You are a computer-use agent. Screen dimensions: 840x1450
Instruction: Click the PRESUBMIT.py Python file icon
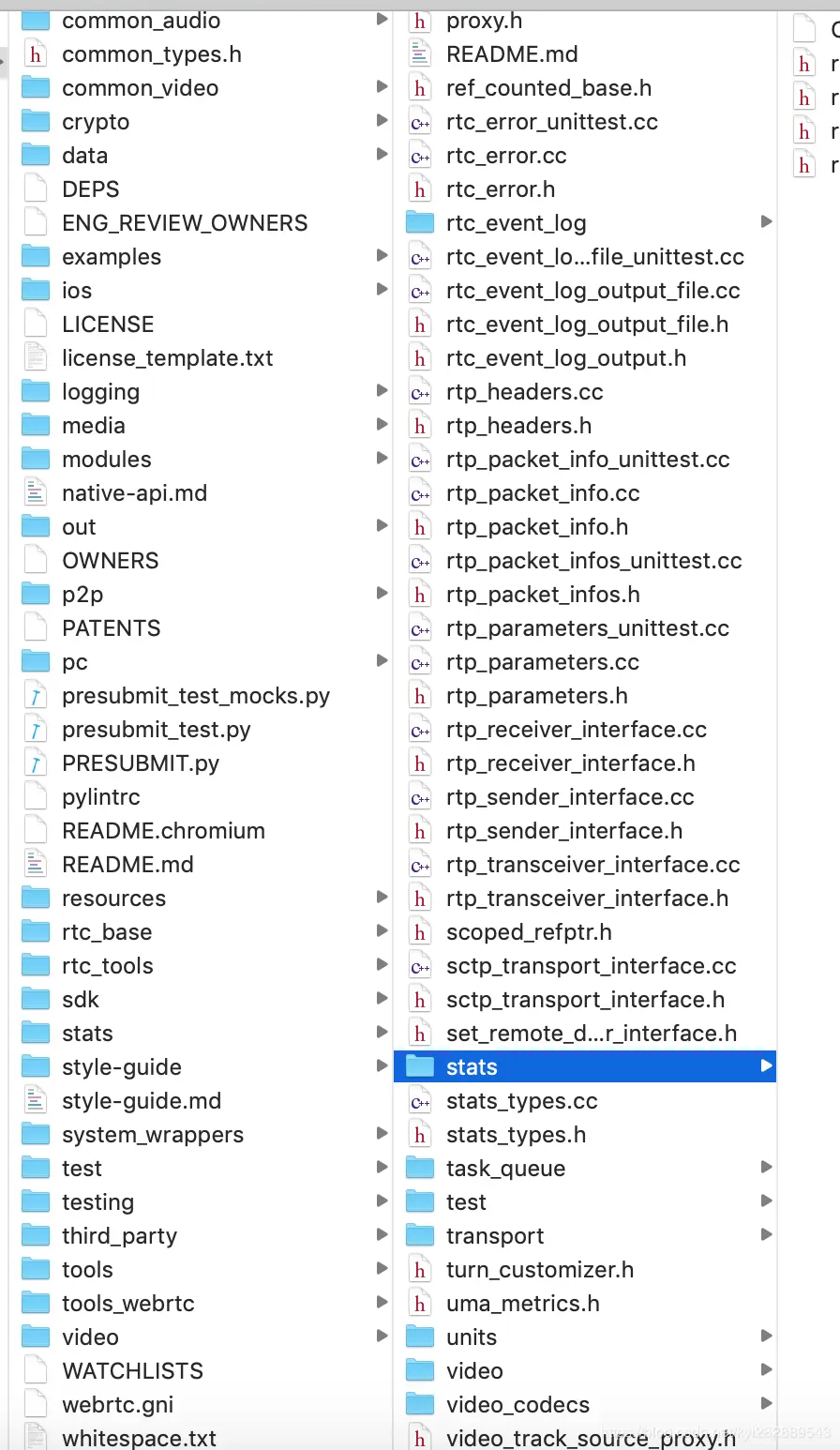(36, 763)
